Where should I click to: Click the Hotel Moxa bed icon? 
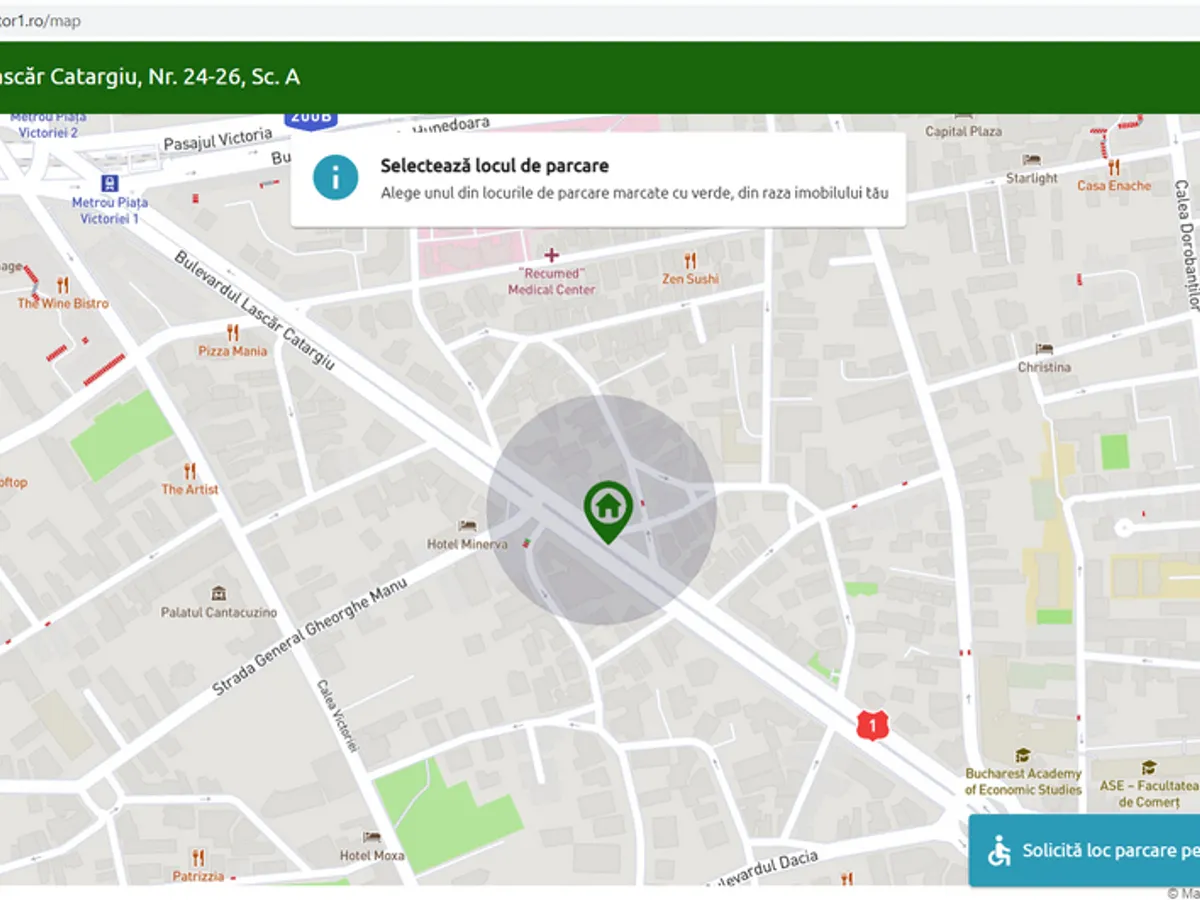pyautogui.click(x=372, y=837)
